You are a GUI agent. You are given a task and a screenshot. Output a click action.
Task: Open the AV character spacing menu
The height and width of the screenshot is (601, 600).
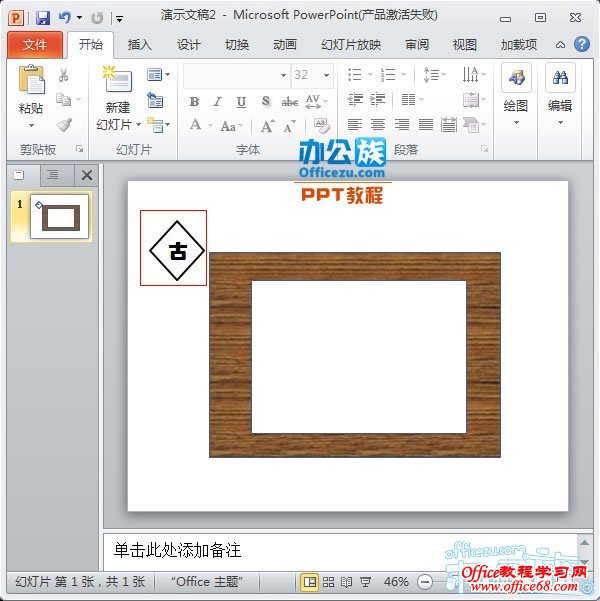(x=316, y=102)
